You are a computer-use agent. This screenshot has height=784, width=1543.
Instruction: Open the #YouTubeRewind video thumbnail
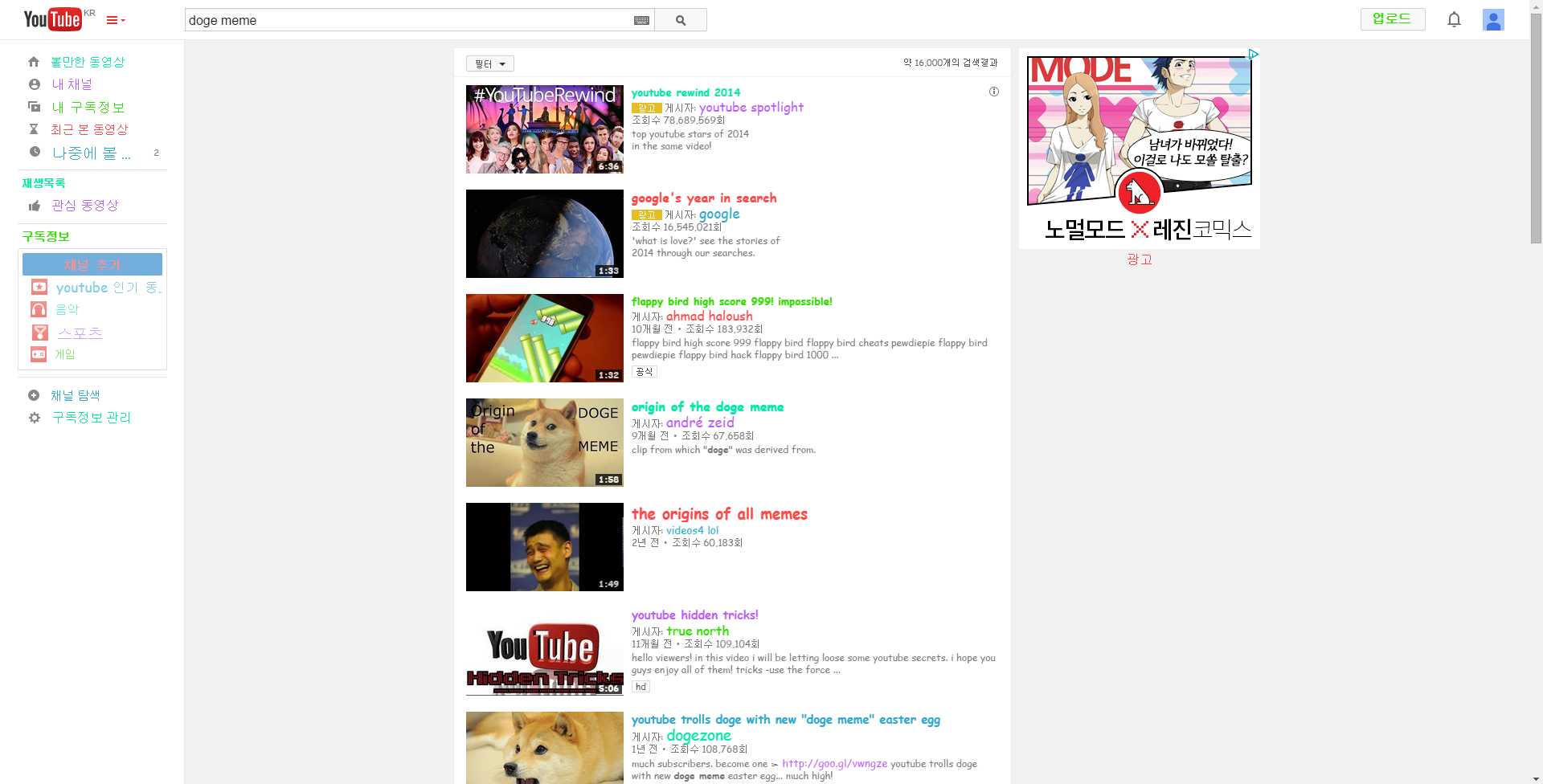click(x=545, y=129)
